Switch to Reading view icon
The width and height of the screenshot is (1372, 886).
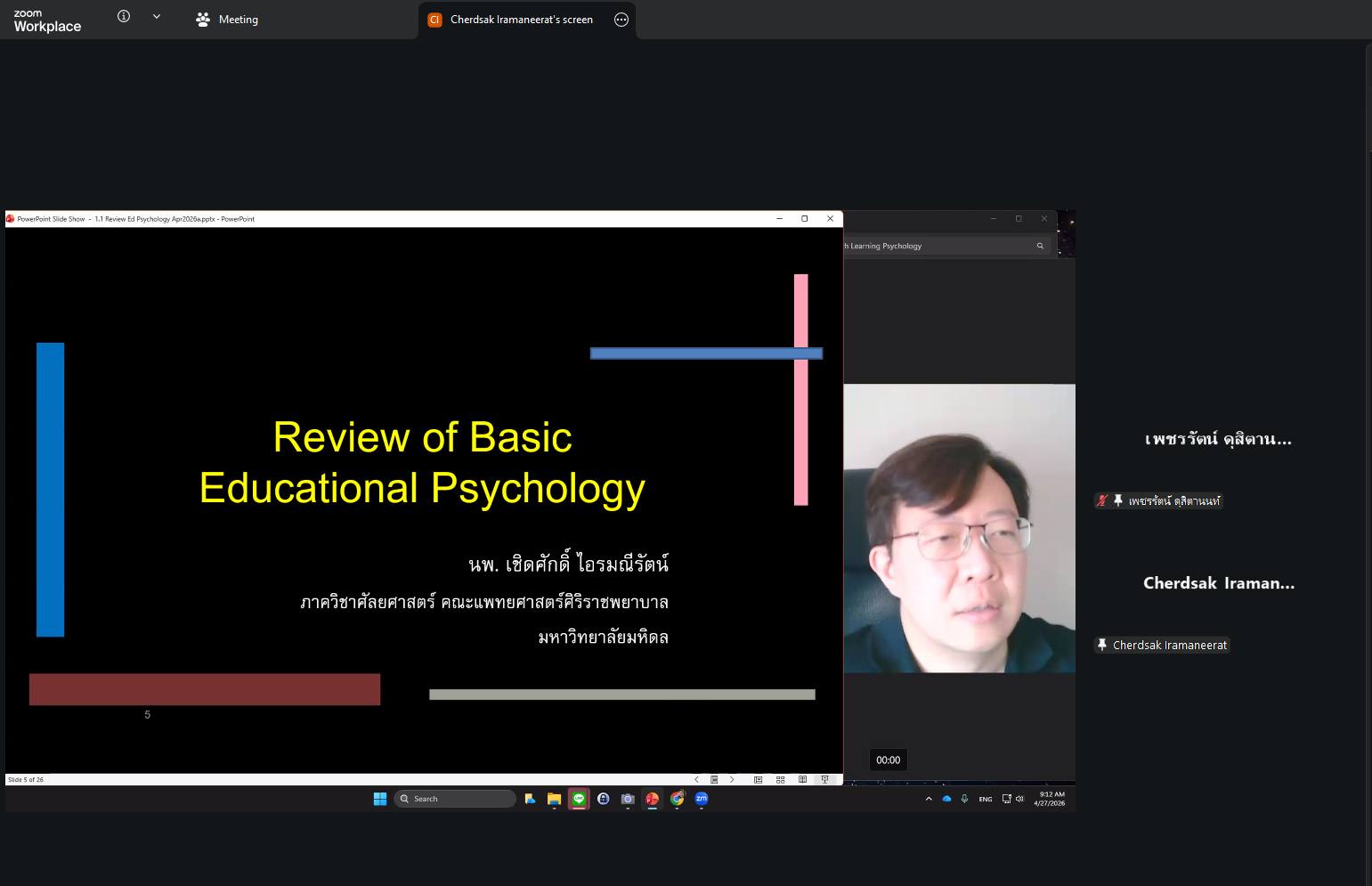click(802, 779)
